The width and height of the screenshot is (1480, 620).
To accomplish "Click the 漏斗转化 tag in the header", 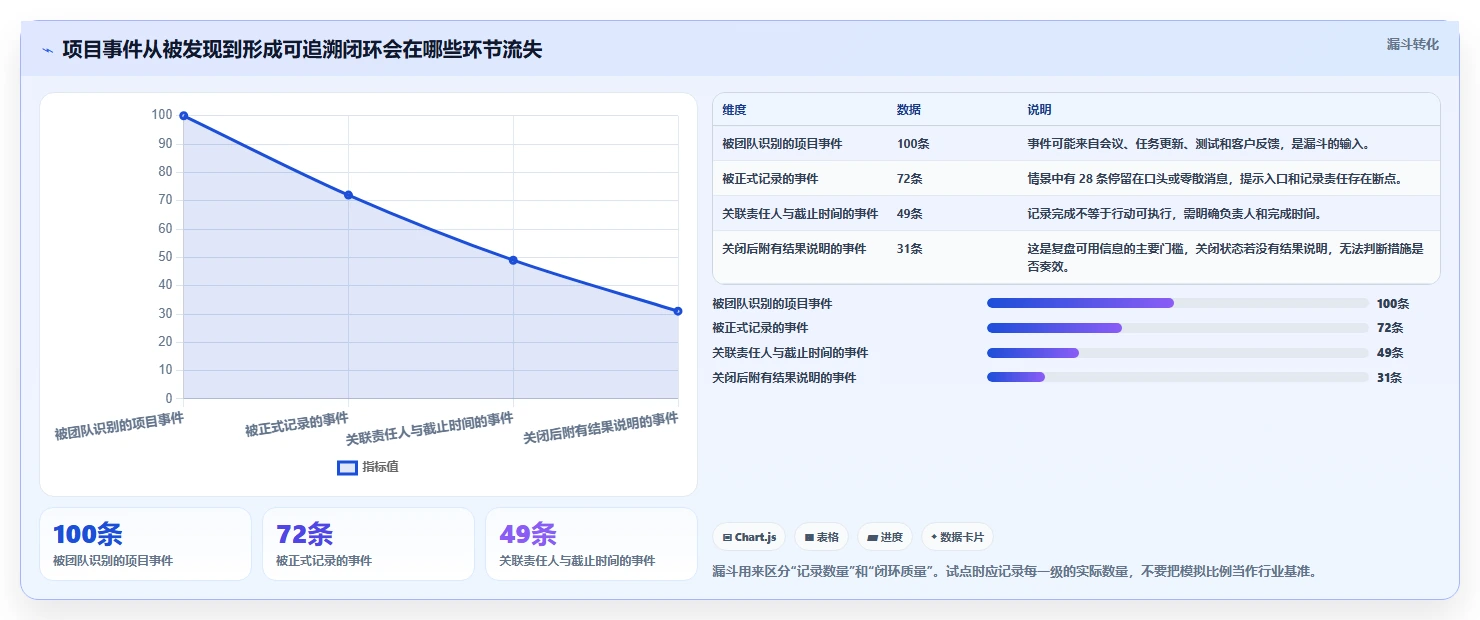I will point(1412,44).
